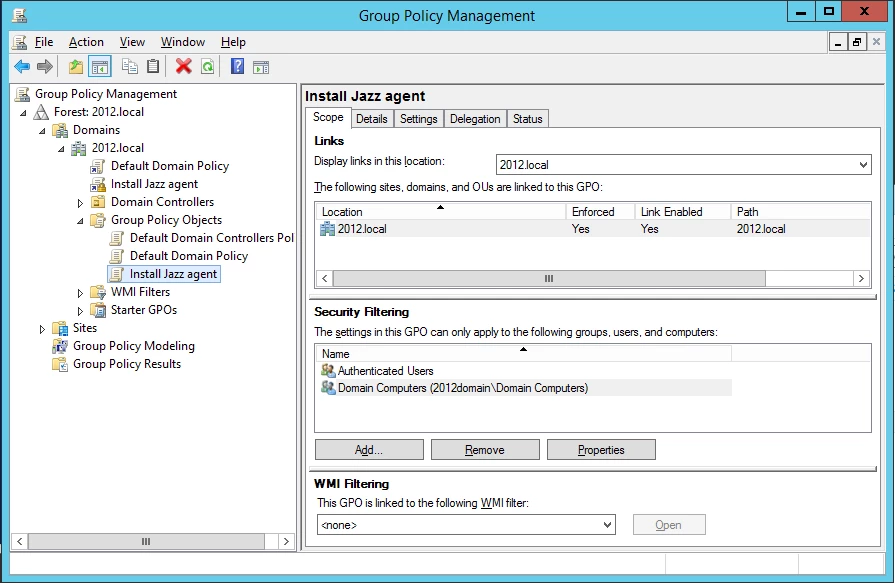
Task: Open the File menu
Action: pyautogui.click(x=44, y=42)
